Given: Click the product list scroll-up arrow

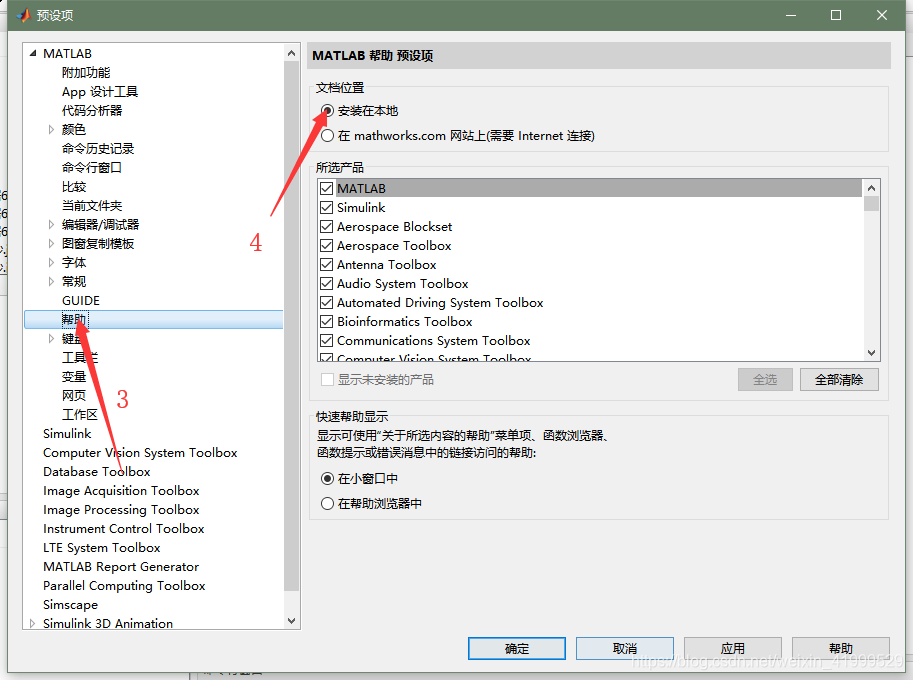Looking at the screenshot, I should point(871,188).
